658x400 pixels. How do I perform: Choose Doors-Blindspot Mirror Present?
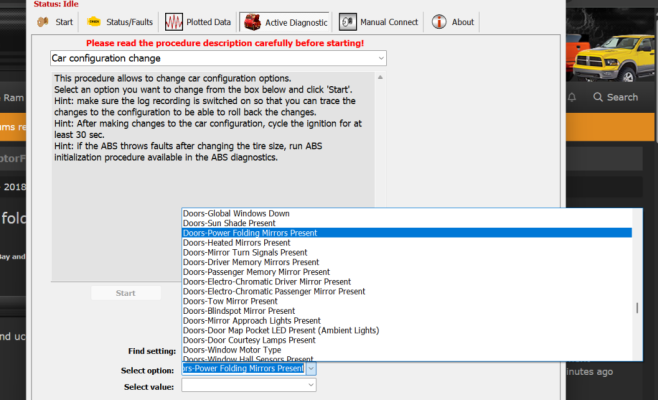point(407,311)
